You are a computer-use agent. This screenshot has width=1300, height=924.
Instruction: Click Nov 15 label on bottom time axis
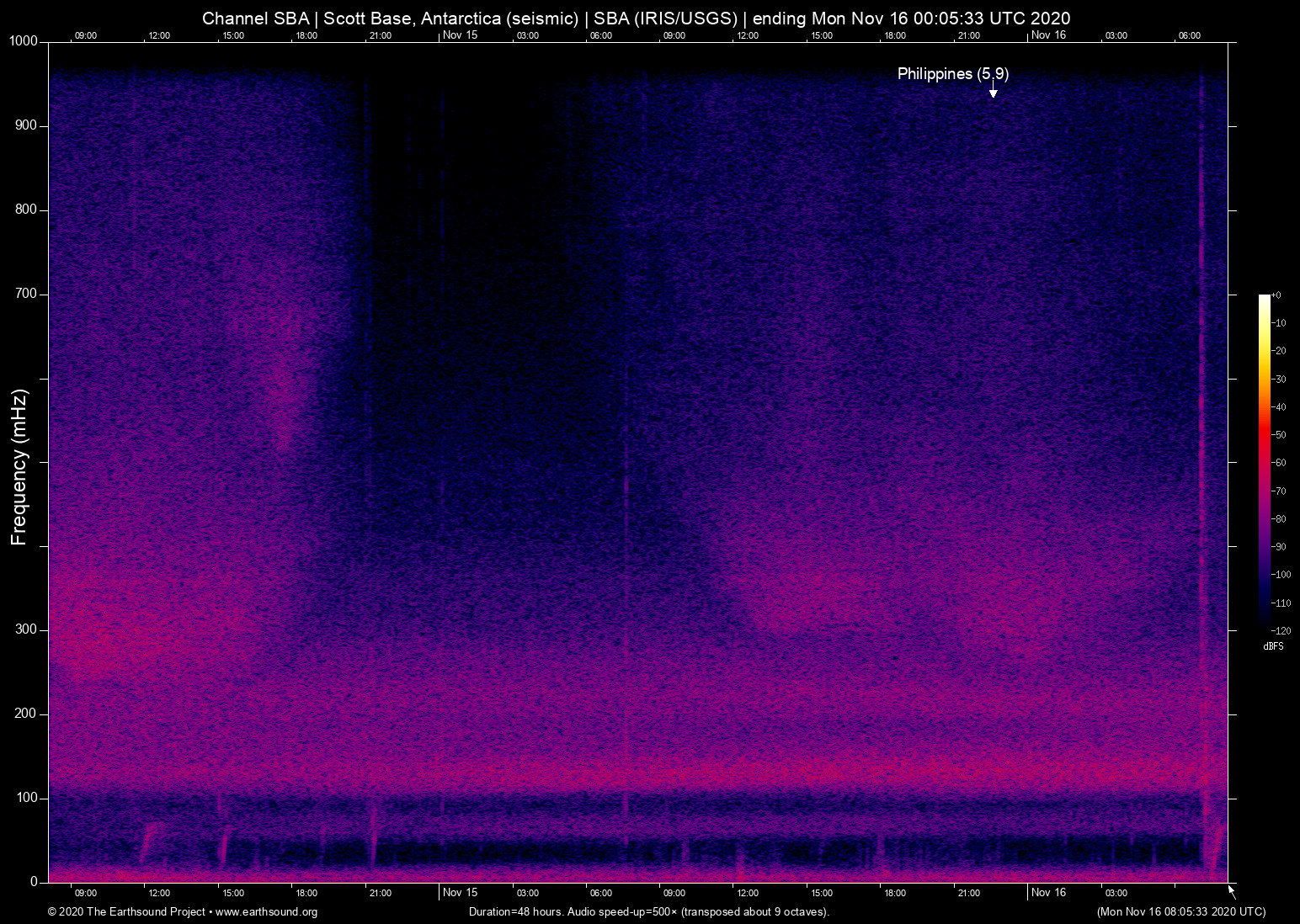tap(460, 893)
